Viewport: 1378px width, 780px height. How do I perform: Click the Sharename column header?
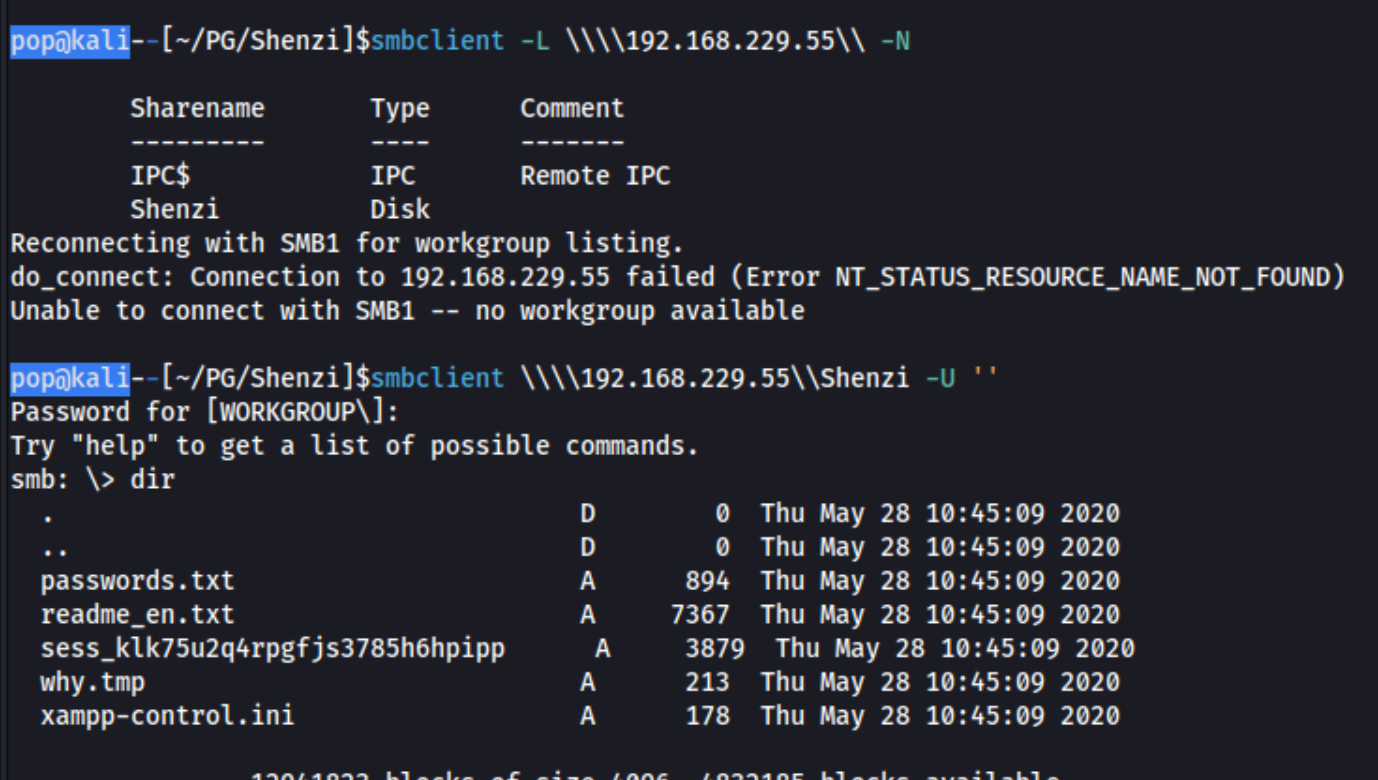click(x=197, y=108)
